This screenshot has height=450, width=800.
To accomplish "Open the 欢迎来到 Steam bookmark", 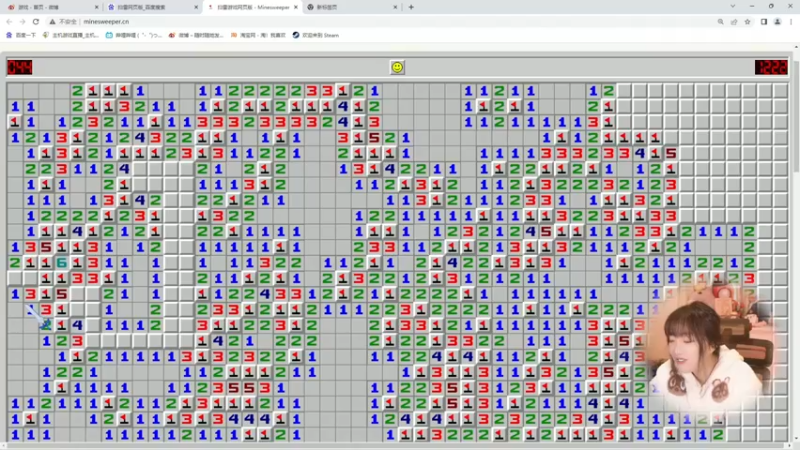I will (316, 35).
